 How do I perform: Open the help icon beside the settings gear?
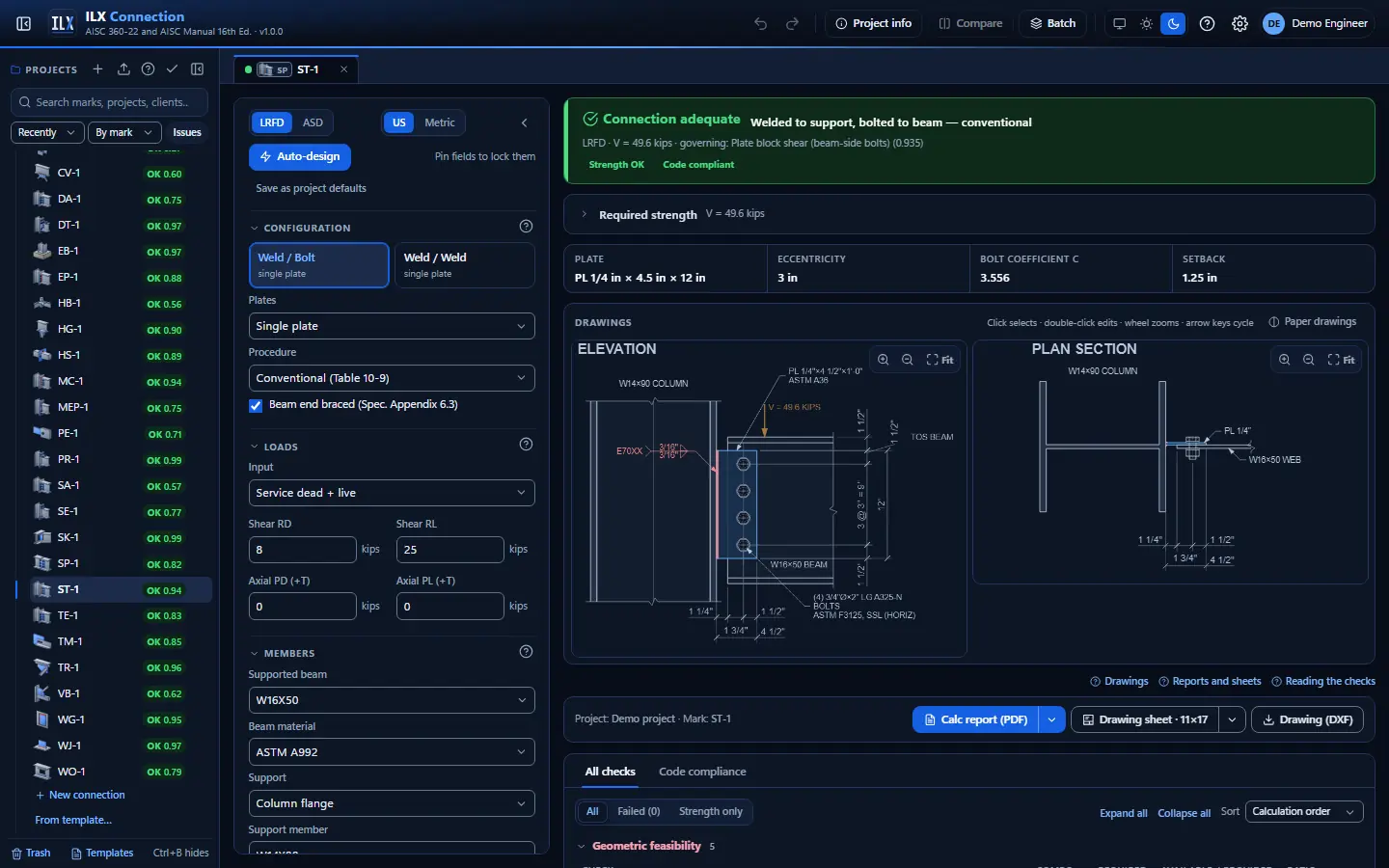tap(1207, 23)
